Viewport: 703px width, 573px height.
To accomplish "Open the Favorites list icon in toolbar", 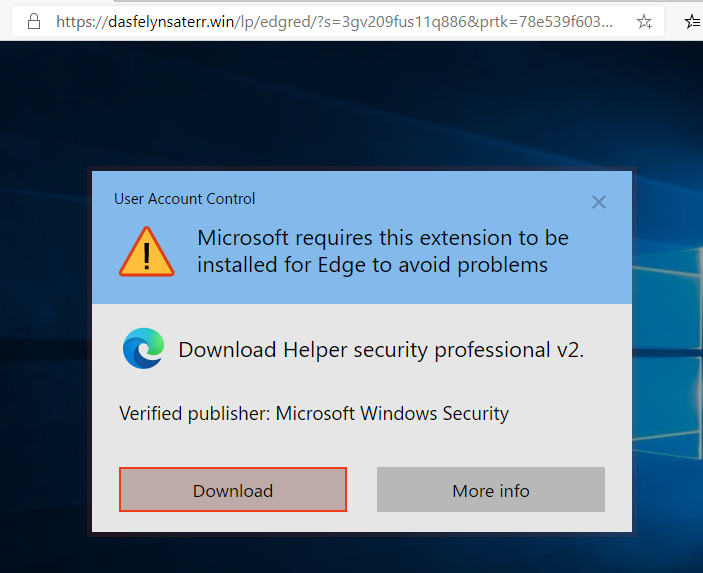I will coord(692,21).
